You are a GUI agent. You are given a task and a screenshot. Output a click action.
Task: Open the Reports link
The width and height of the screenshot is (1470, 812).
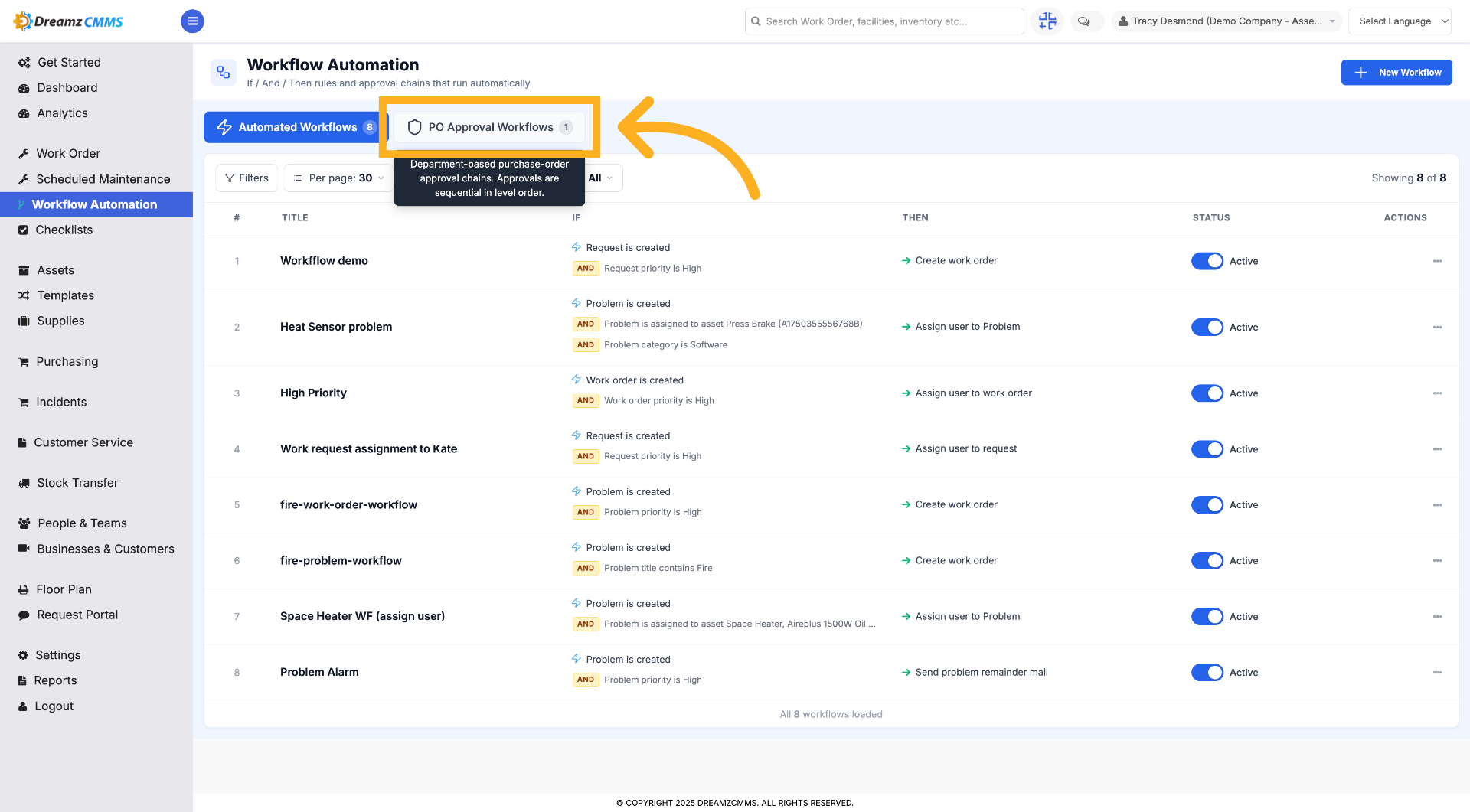(55, 680)
